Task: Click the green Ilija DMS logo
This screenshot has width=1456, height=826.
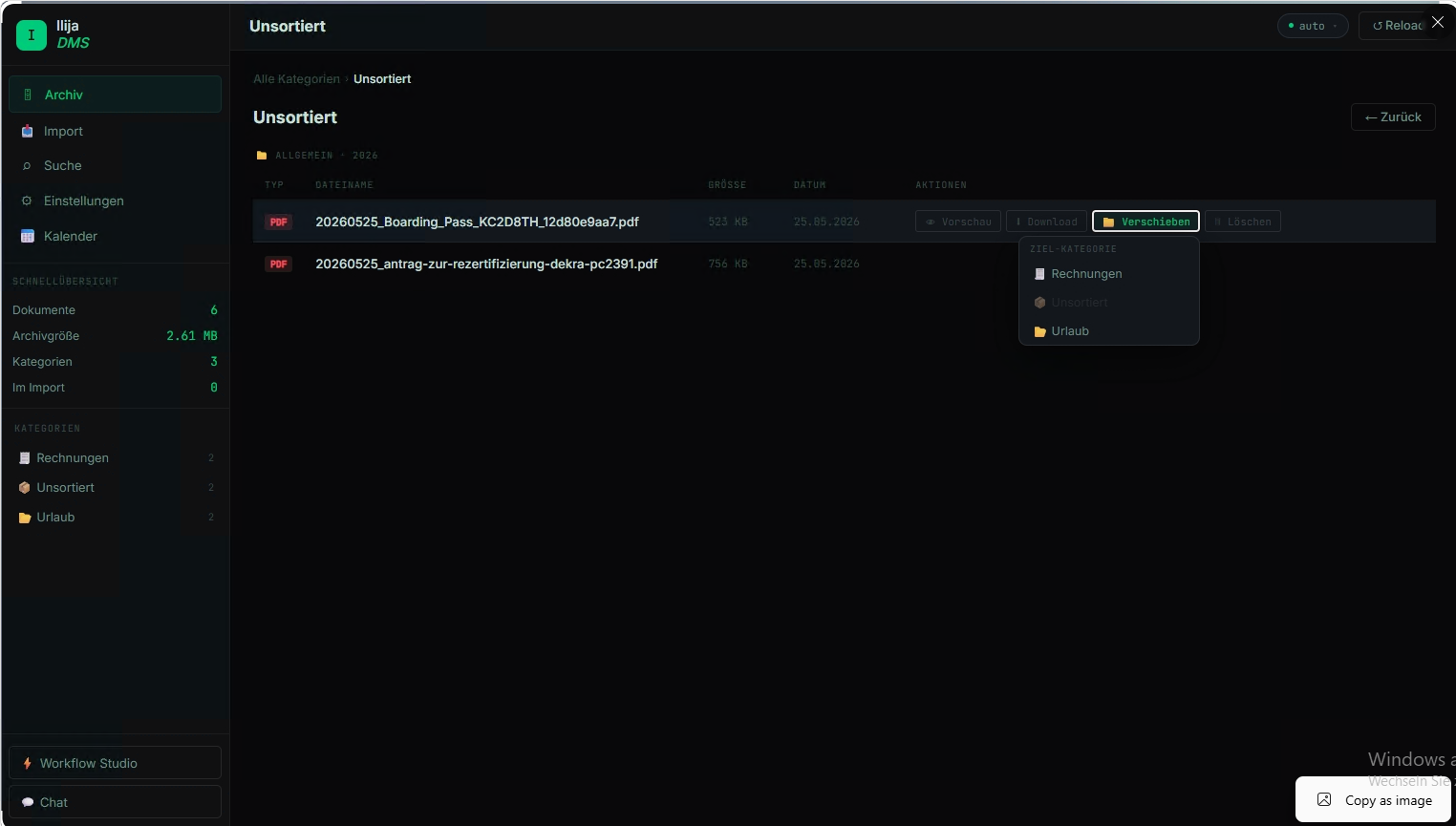Action: (x=32, y=35)
